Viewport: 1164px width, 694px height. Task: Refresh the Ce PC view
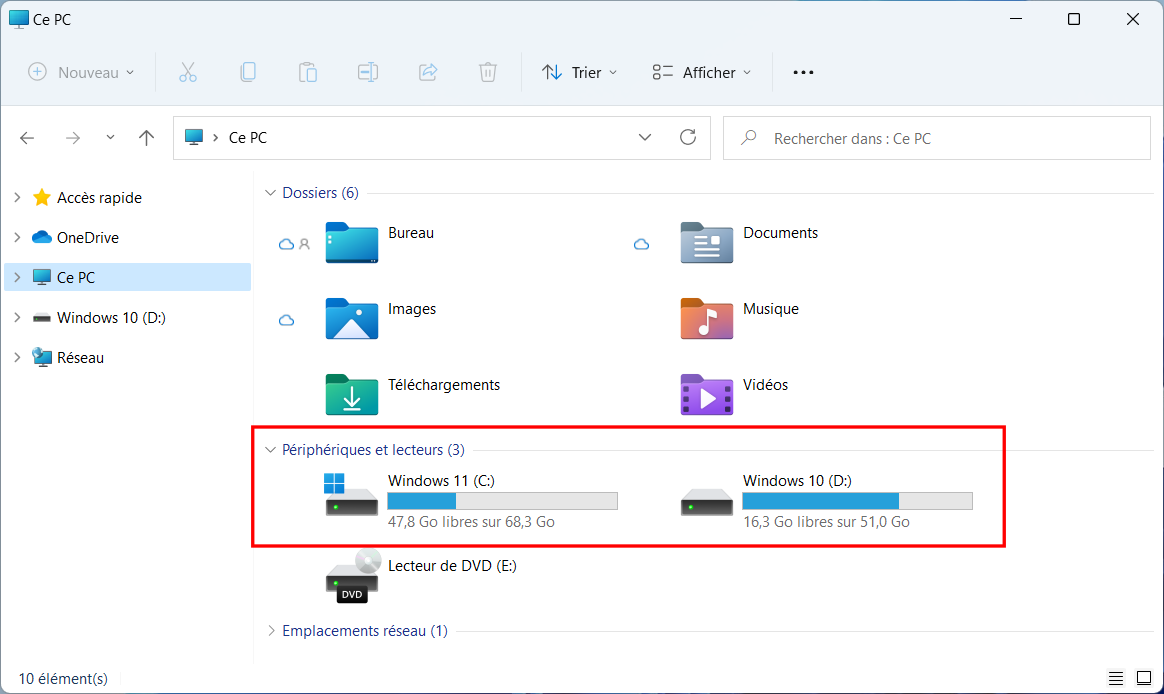coord(688,137)
